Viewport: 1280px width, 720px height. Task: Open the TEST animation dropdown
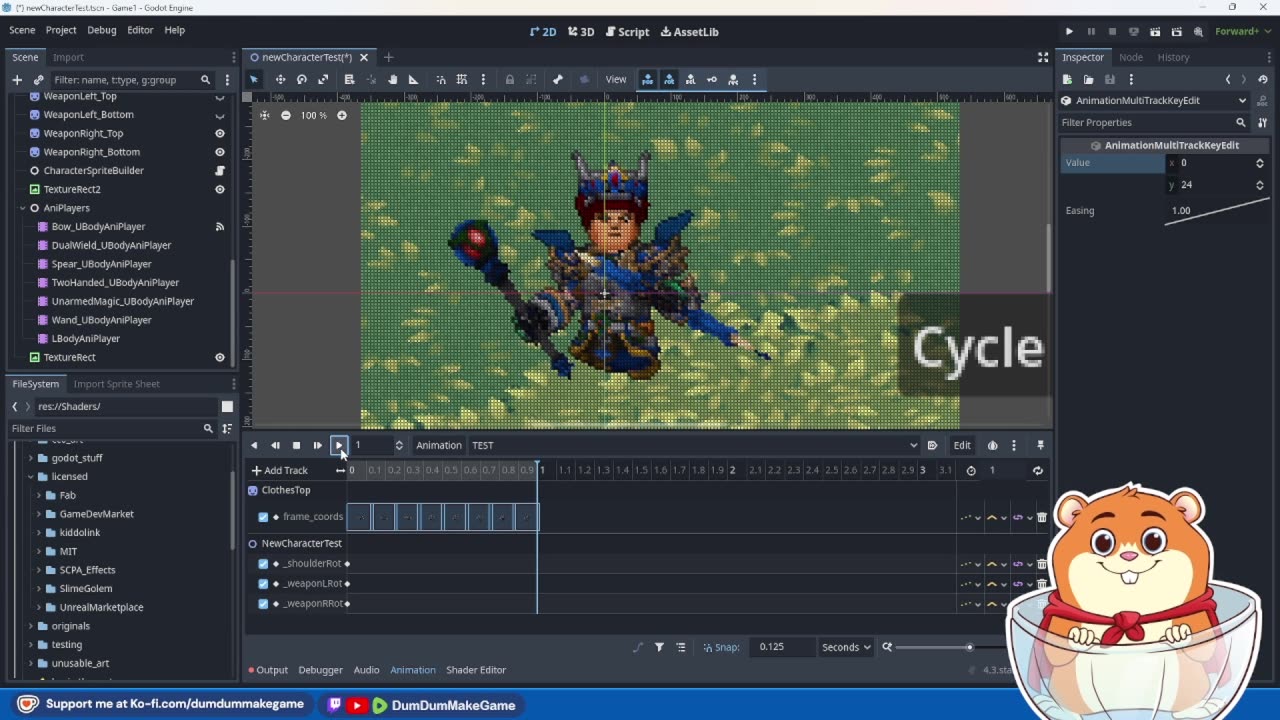pos(694,445)
